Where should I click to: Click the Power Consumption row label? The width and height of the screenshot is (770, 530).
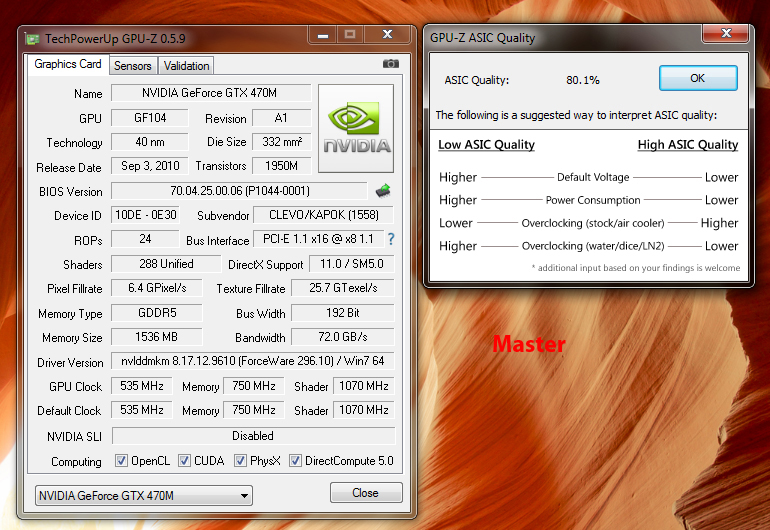click(x=593, y=200)
